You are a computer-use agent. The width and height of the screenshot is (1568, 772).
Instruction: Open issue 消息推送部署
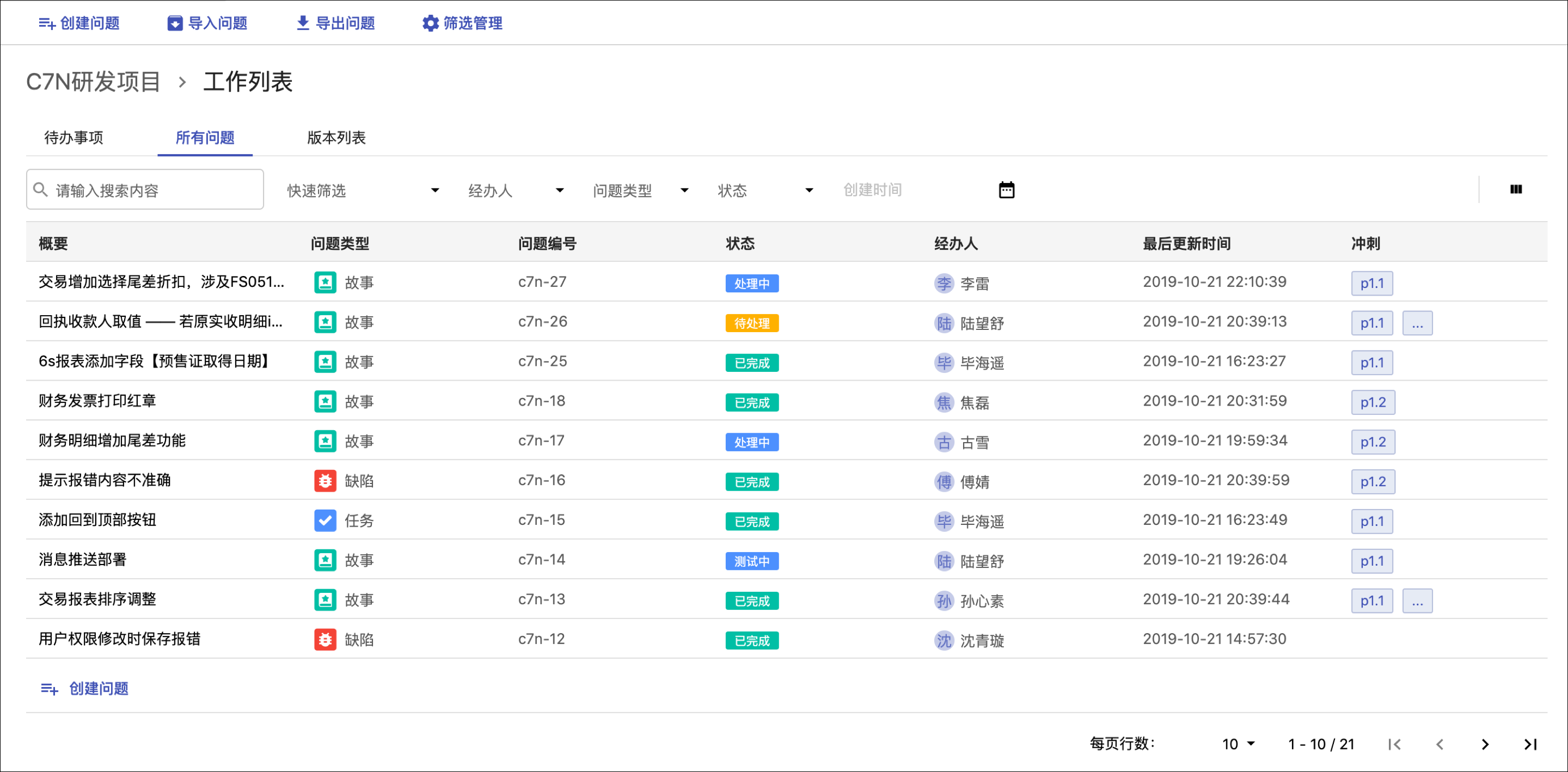coord(83,560)
